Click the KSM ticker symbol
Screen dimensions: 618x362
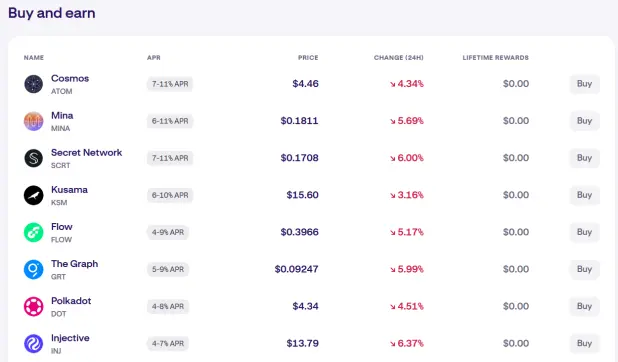59,203
